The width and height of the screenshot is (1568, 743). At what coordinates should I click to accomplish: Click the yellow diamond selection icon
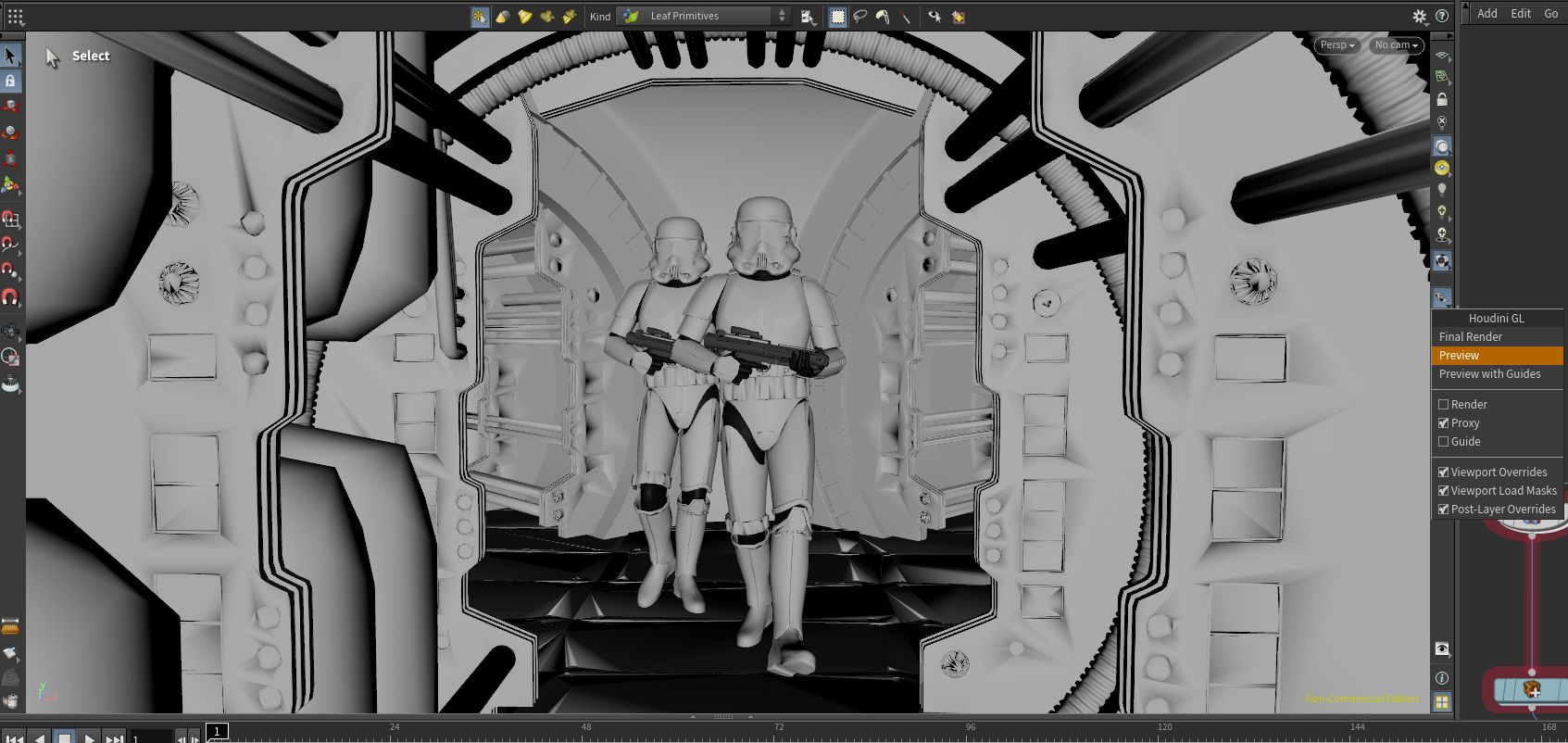point(958,17)
